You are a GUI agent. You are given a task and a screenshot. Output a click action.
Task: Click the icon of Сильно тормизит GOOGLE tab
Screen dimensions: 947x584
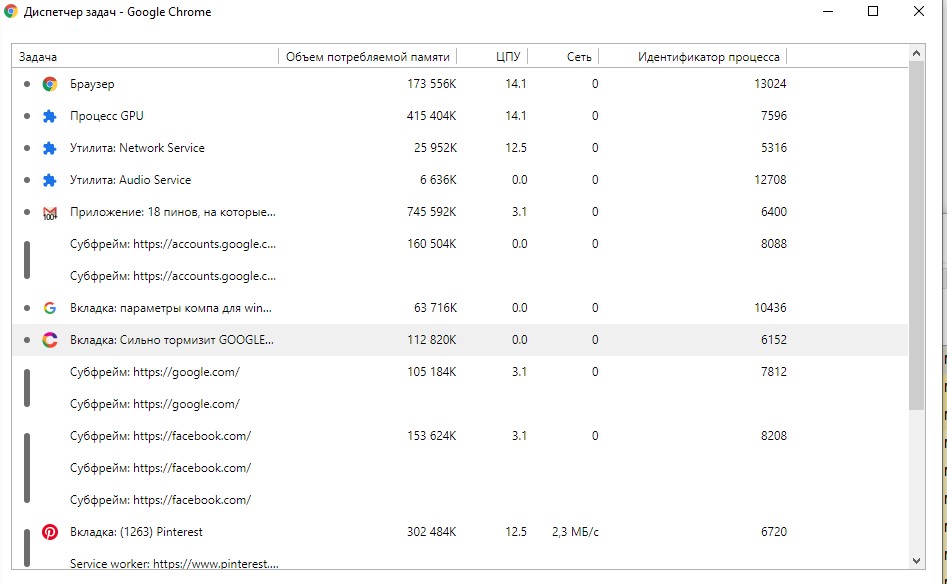pos(50,340)
